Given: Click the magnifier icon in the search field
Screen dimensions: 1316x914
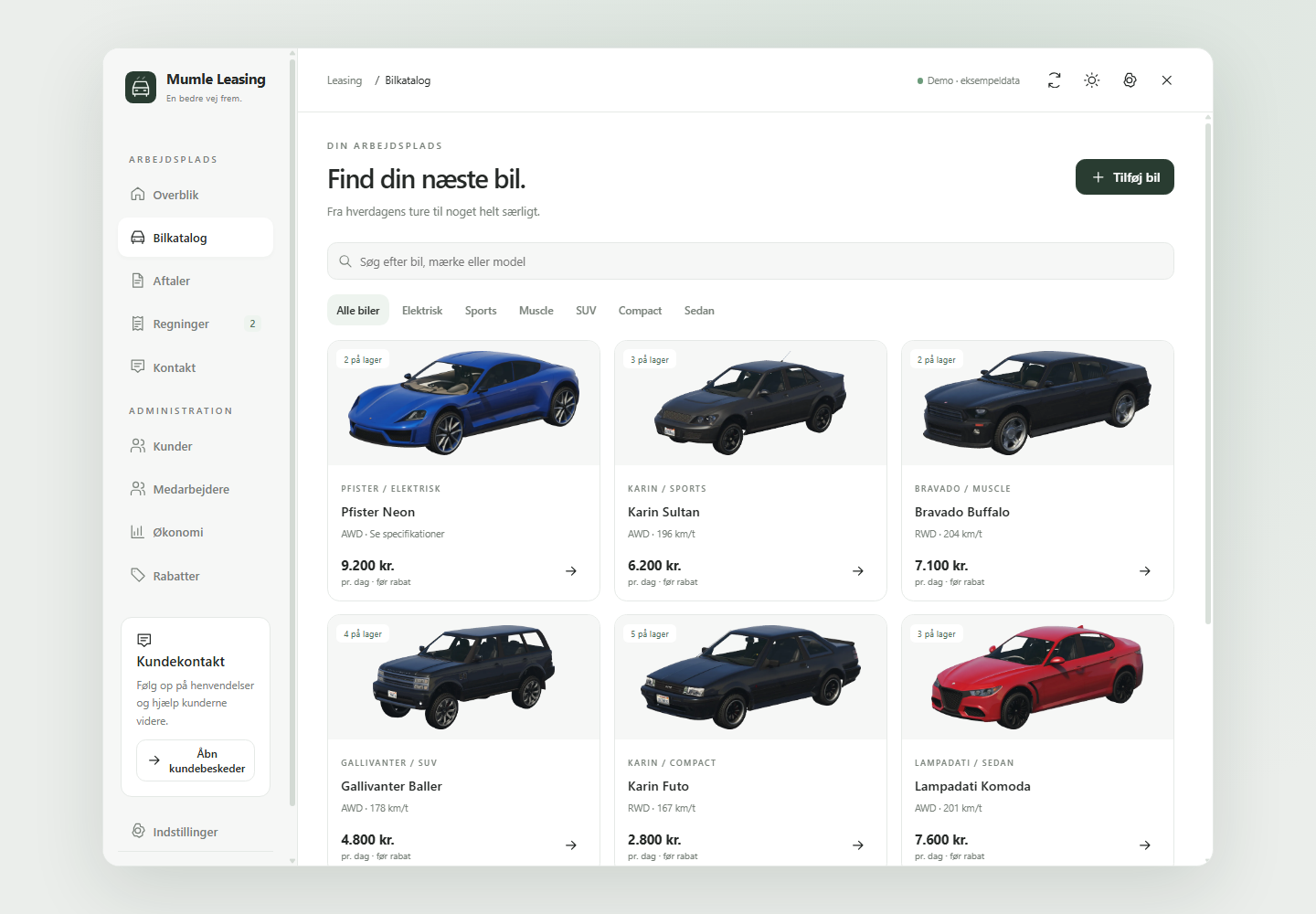Looking at the screenshot, I should coord(345,261).
